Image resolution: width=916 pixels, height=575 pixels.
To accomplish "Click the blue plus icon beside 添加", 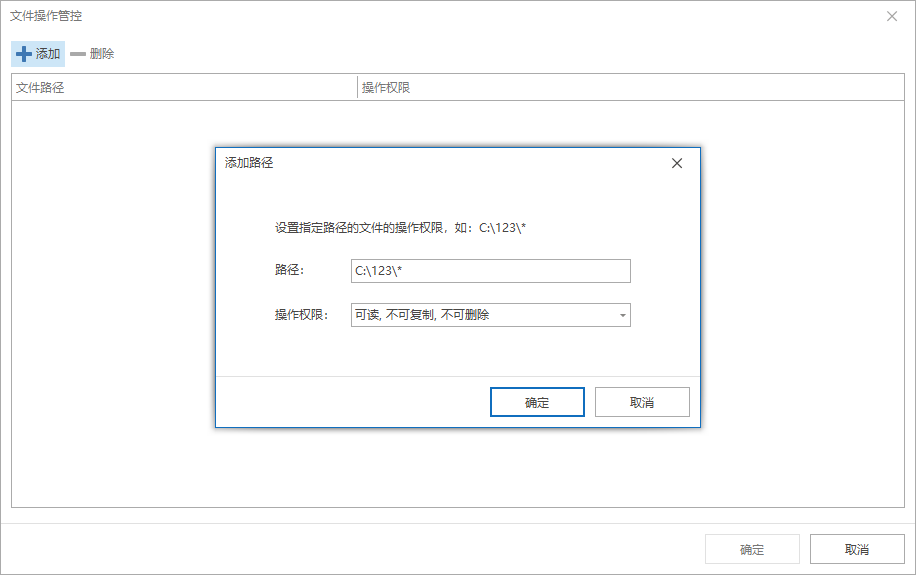I will coord(23,54).
